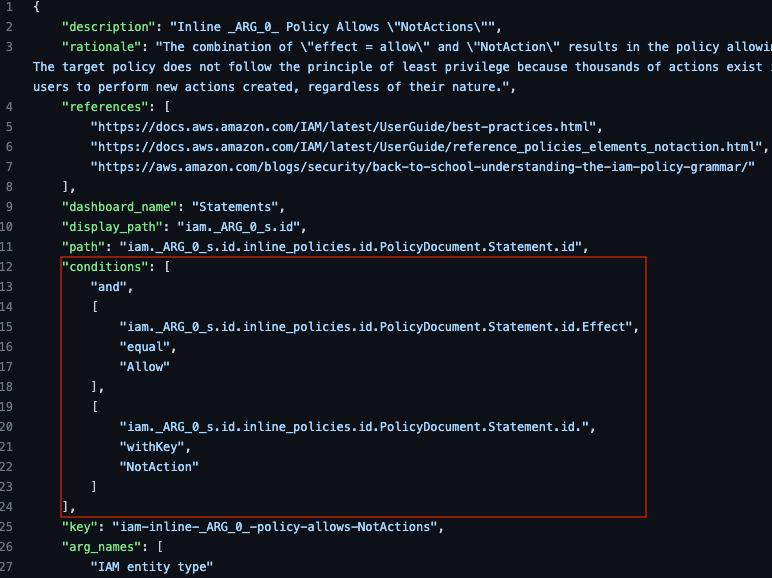The width and height of the screenshot is (772, 578).
Task: Click the description value text on line 2
Action: point(333,27)
